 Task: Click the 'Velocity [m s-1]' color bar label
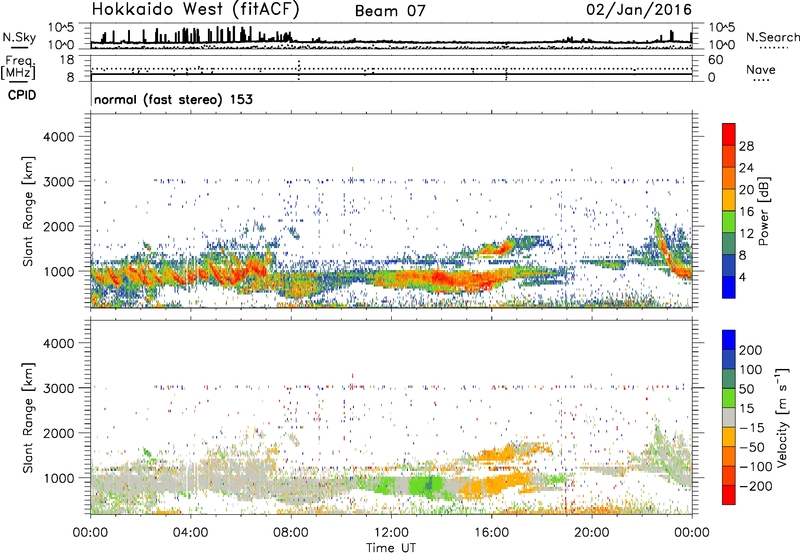(782, 417)
